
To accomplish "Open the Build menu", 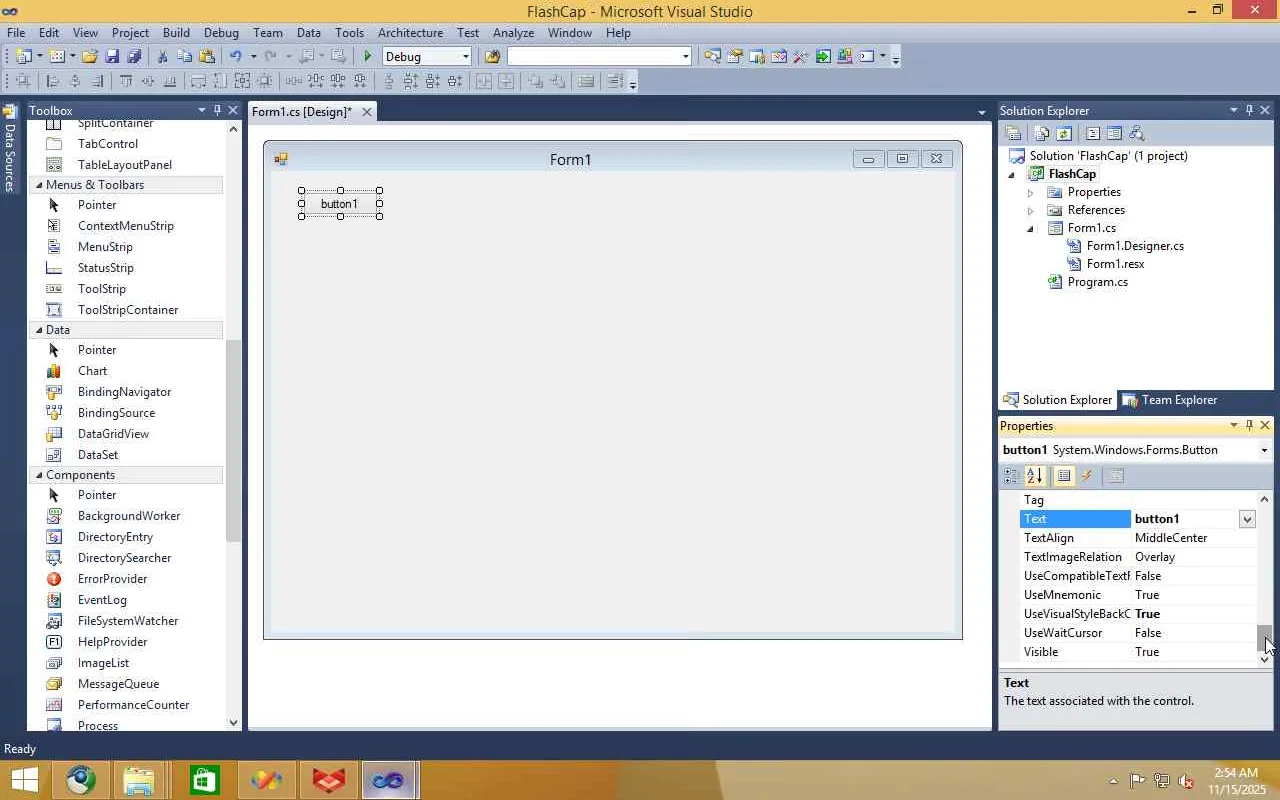I will point(176,33).
